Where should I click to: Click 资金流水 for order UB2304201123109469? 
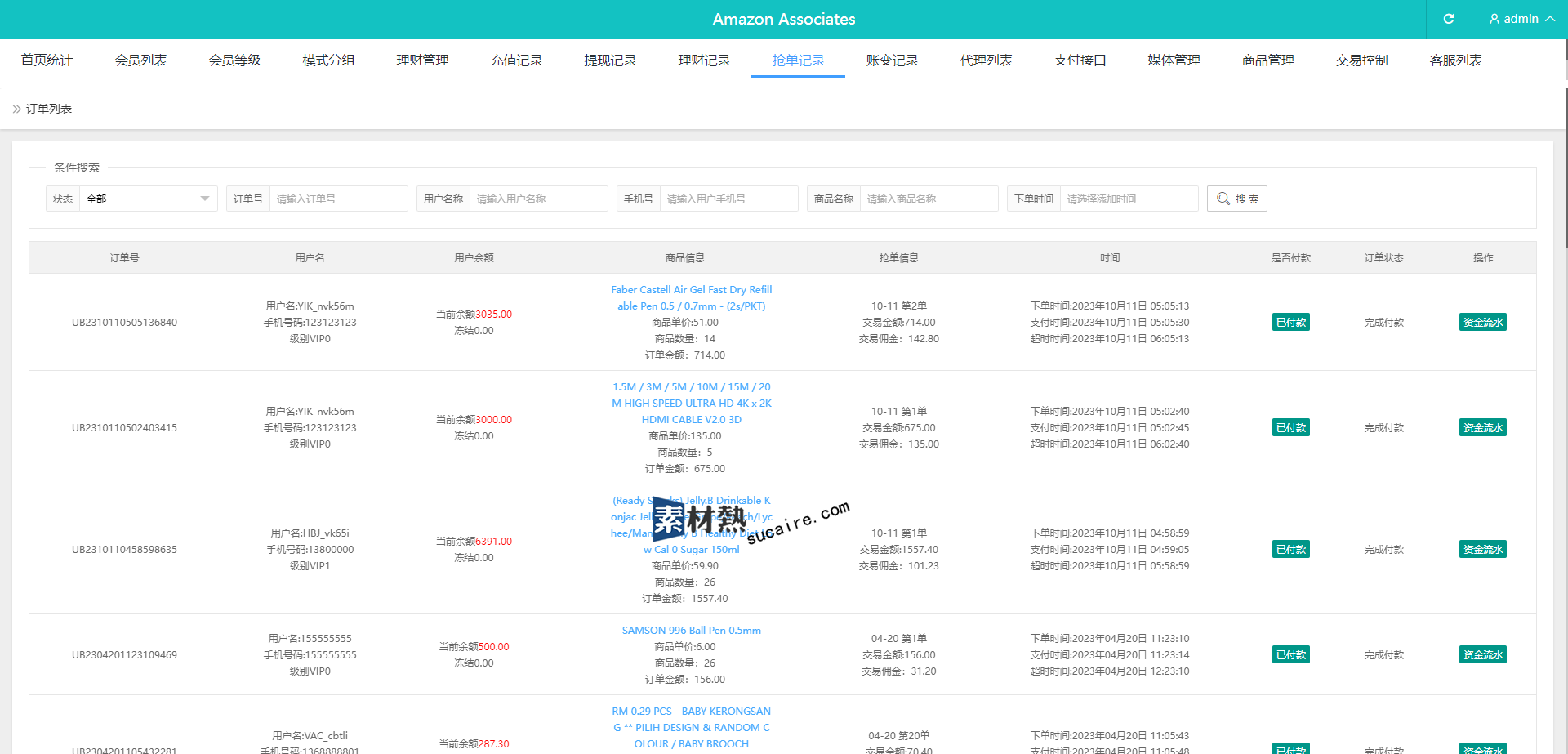(x=1483, y=654)
